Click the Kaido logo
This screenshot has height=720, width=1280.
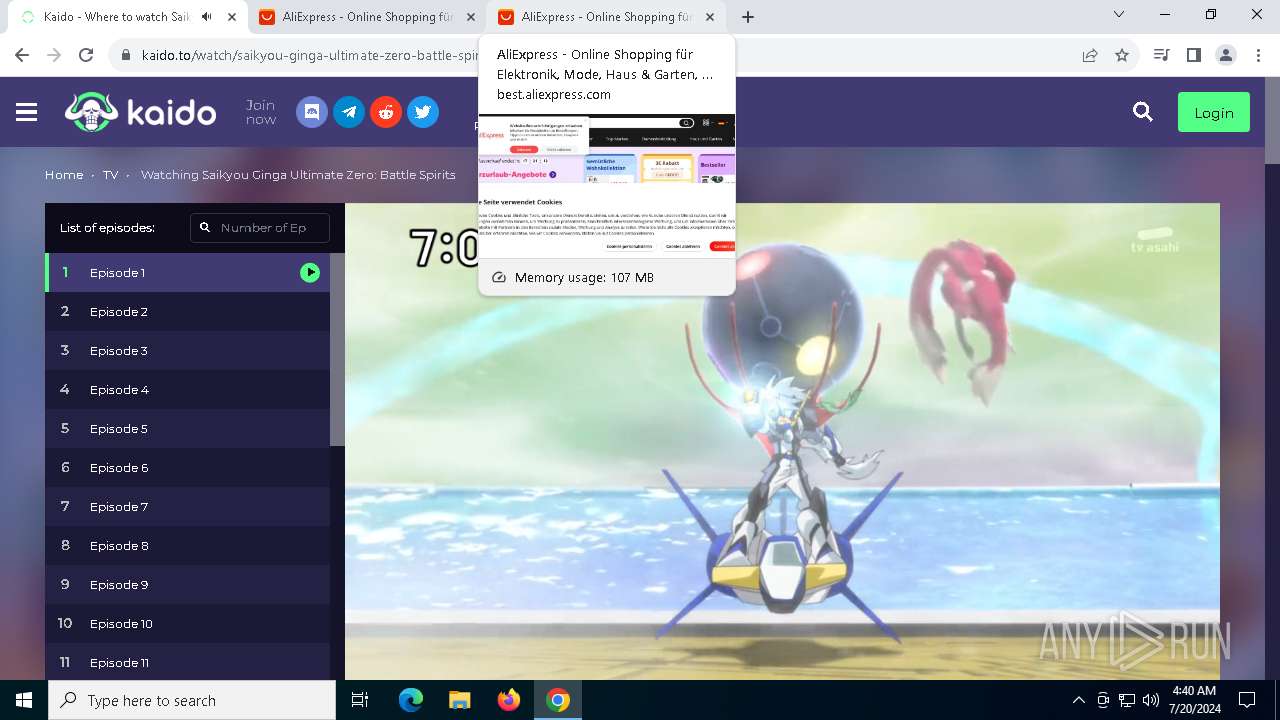(x=140, y=112)
